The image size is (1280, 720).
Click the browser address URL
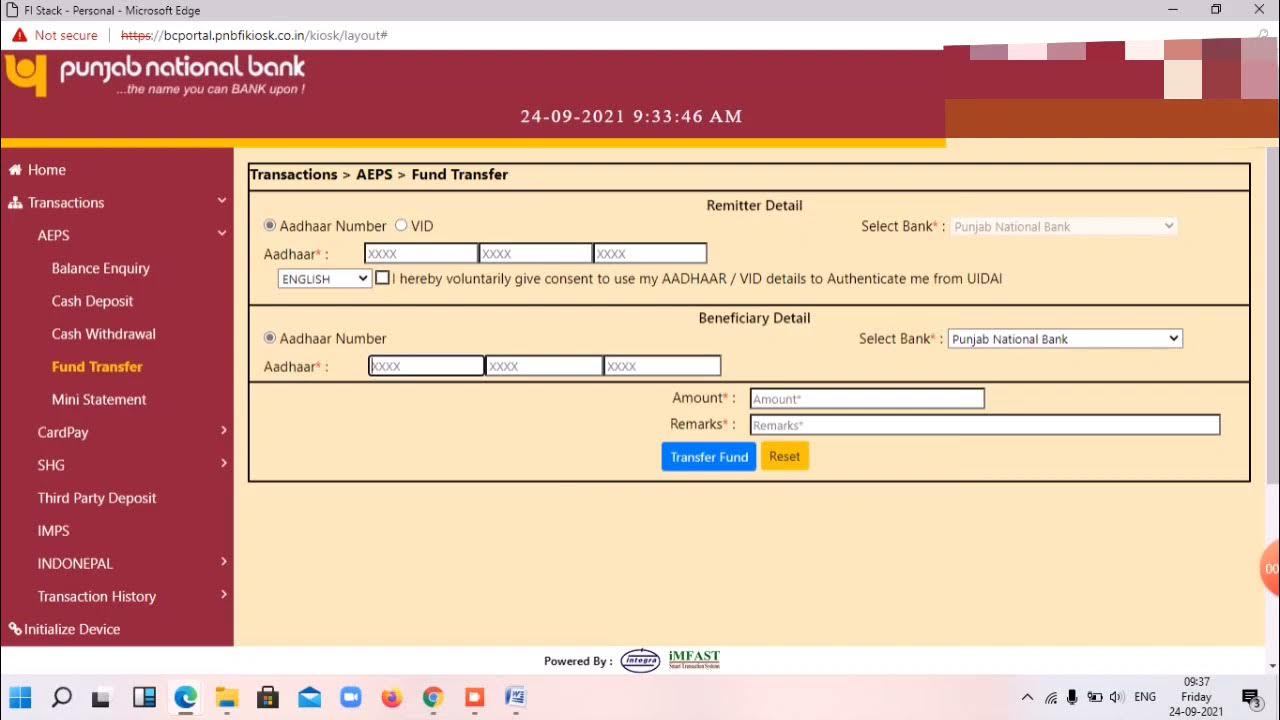tap(254, 35)
